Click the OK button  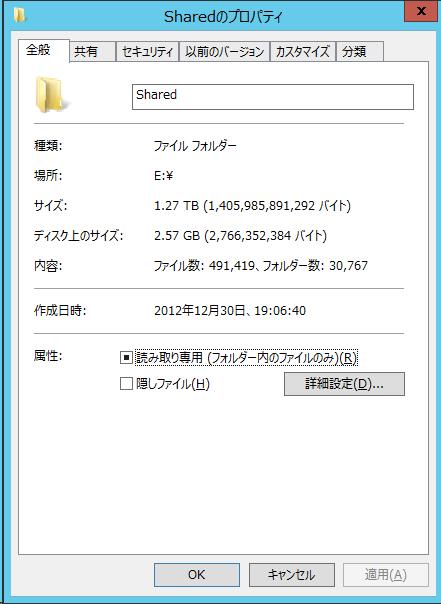pos(197,575)
